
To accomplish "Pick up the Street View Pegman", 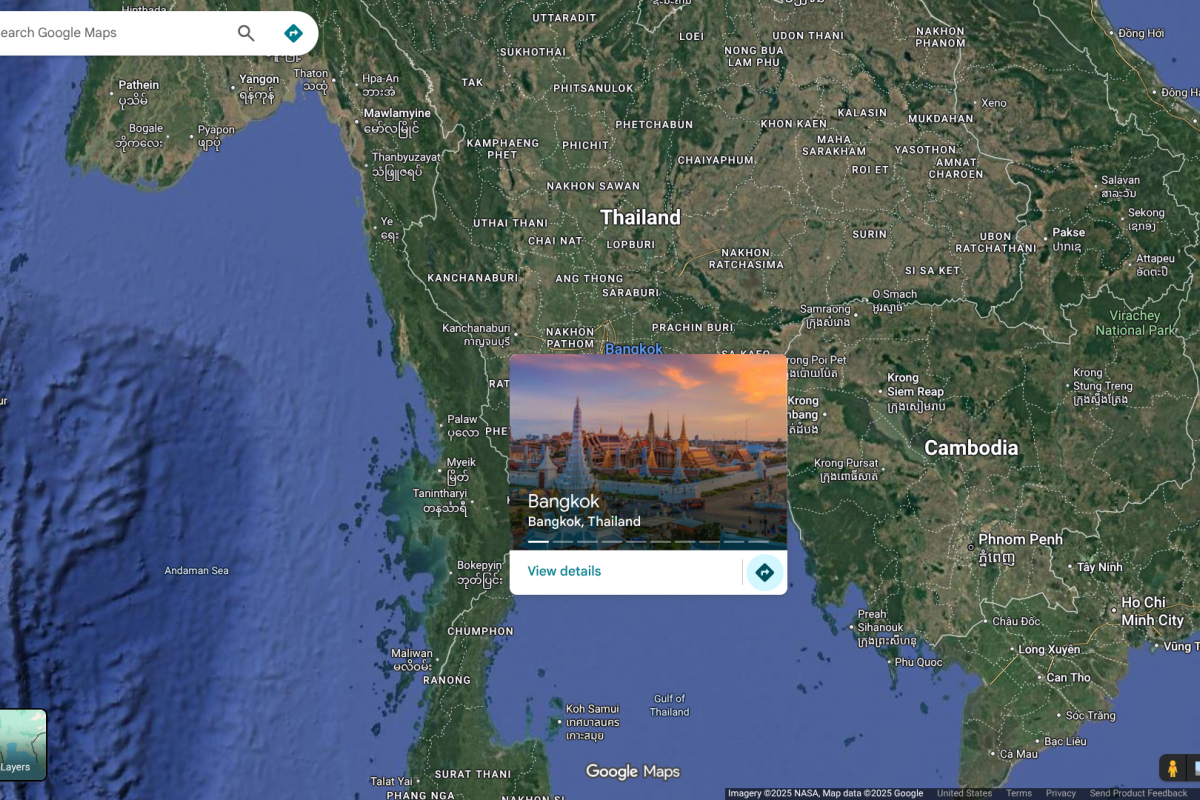I will (x=1172, y=768).
